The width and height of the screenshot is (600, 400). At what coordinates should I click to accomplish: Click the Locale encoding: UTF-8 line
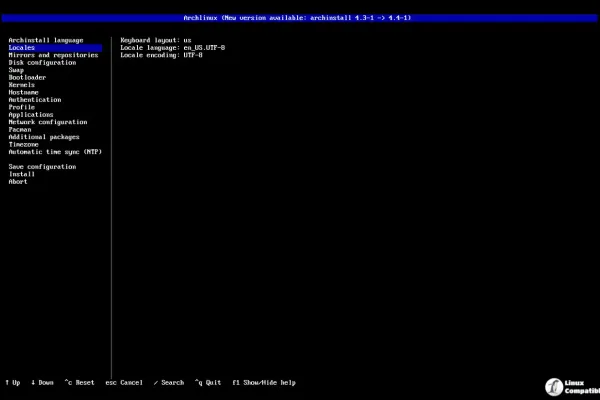[x=161, y=55]
